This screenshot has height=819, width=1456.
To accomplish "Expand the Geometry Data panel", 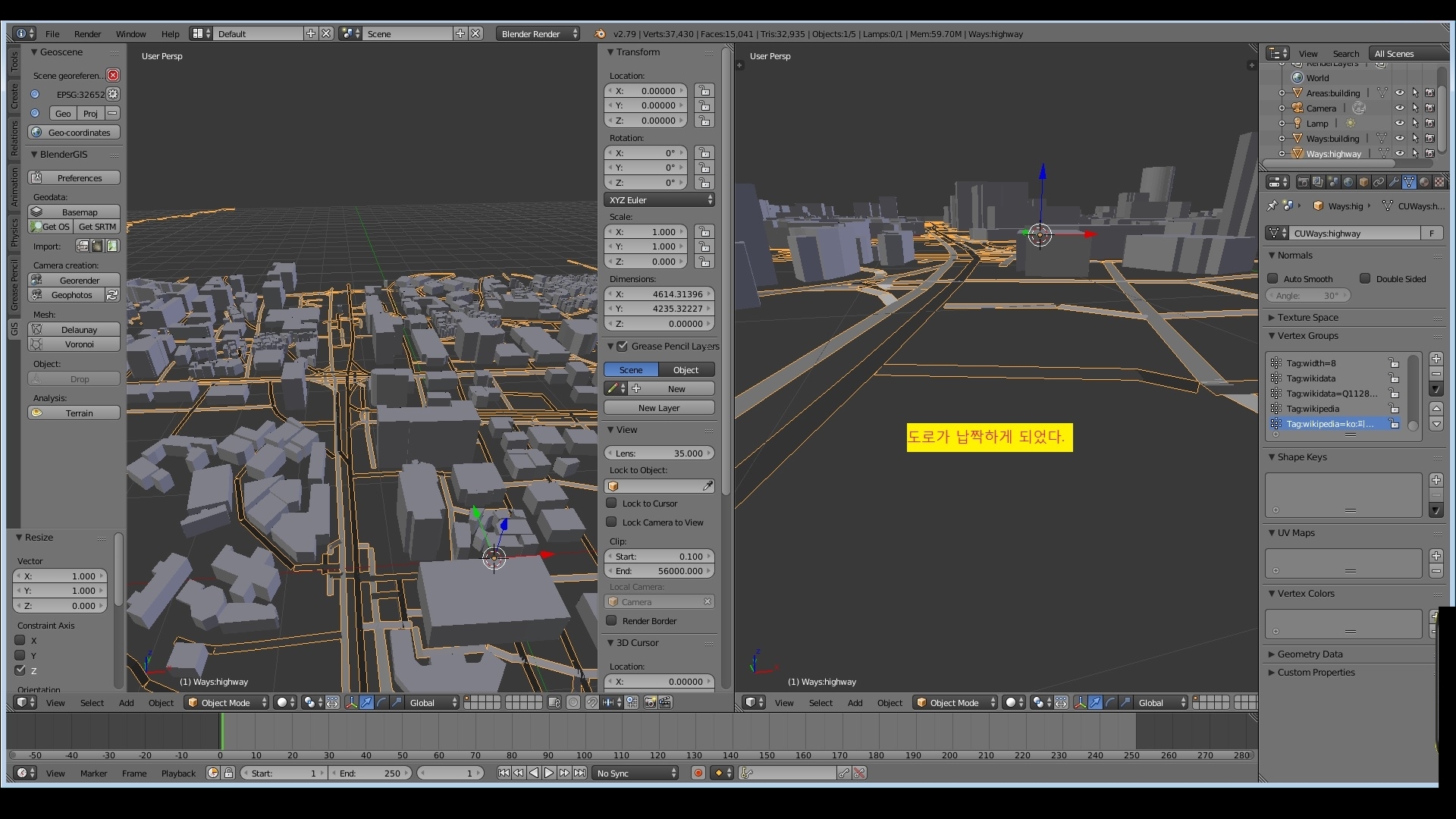I will coord(1310,654).
